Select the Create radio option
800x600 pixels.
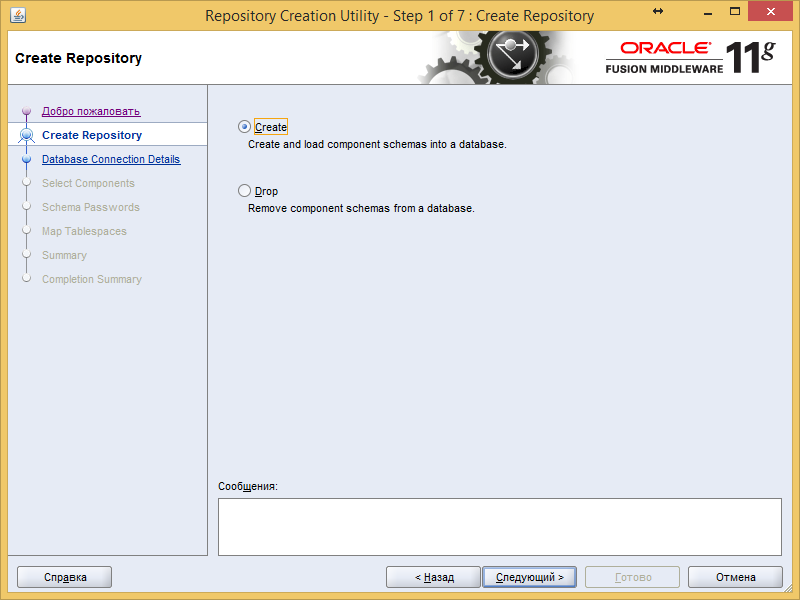pos(244,126)
